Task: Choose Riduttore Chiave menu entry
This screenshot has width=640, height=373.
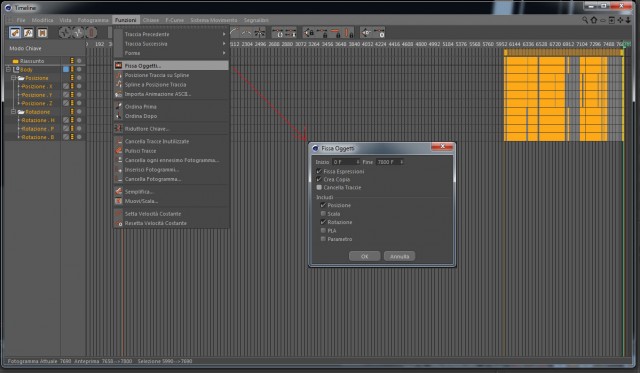Action: tap(171, 129)
